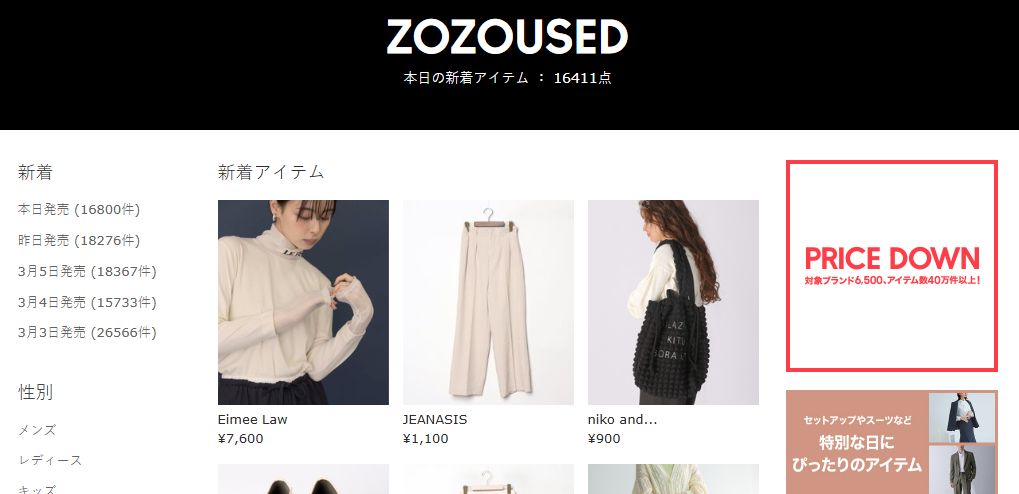Open 昨日発売 (18276件) filter
The width and height of the screenshot is (1019, 494).
(x=79, y=240)
